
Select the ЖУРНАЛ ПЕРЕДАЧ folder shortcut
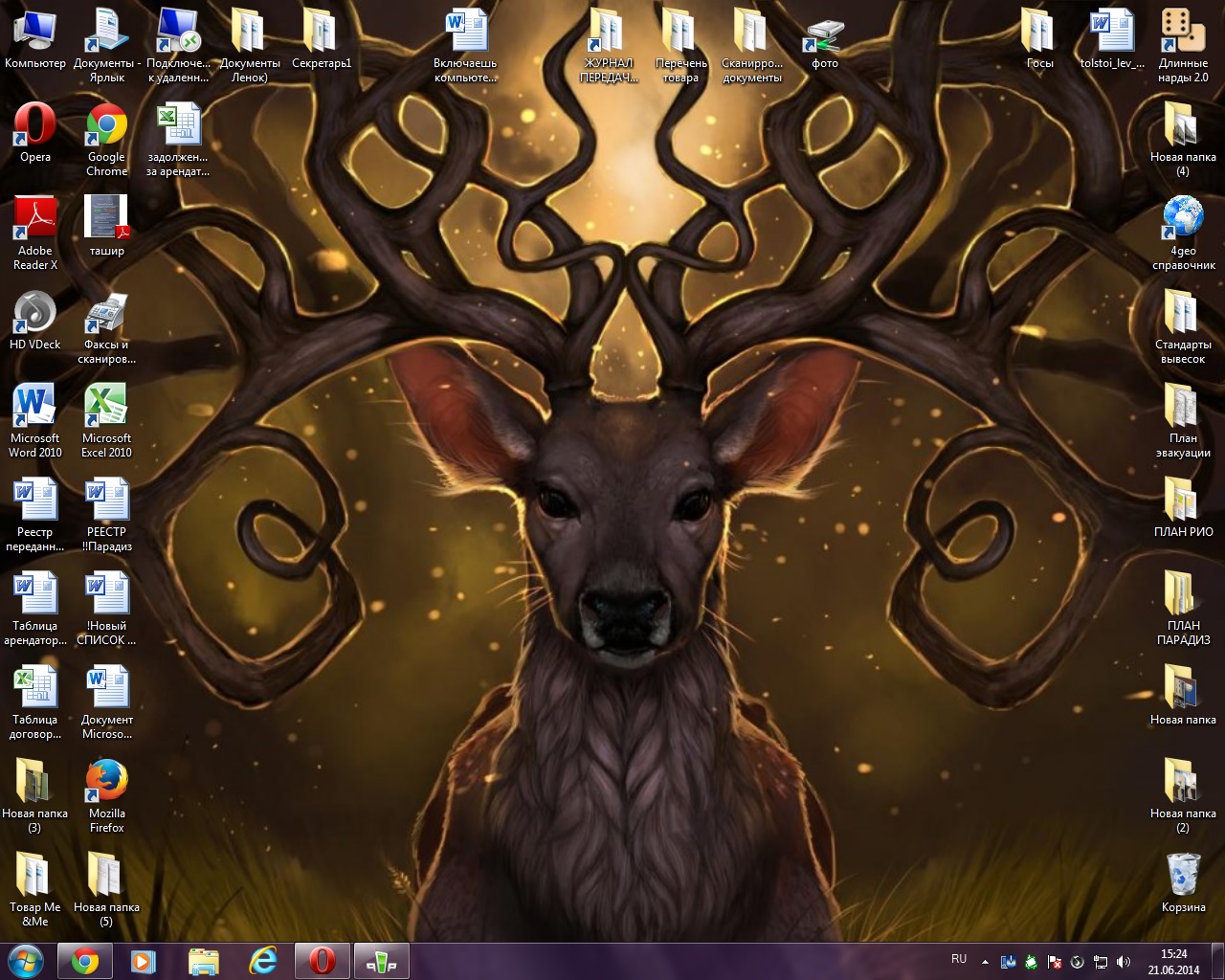pos(609,44)
